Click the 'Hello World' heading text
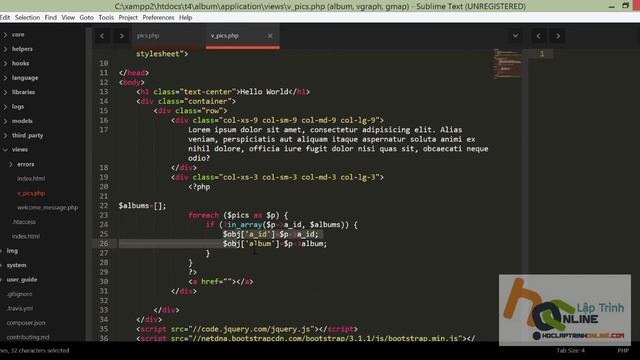This screenshot has width=640, height=360. pyautogui.click(x=264, y=92)
